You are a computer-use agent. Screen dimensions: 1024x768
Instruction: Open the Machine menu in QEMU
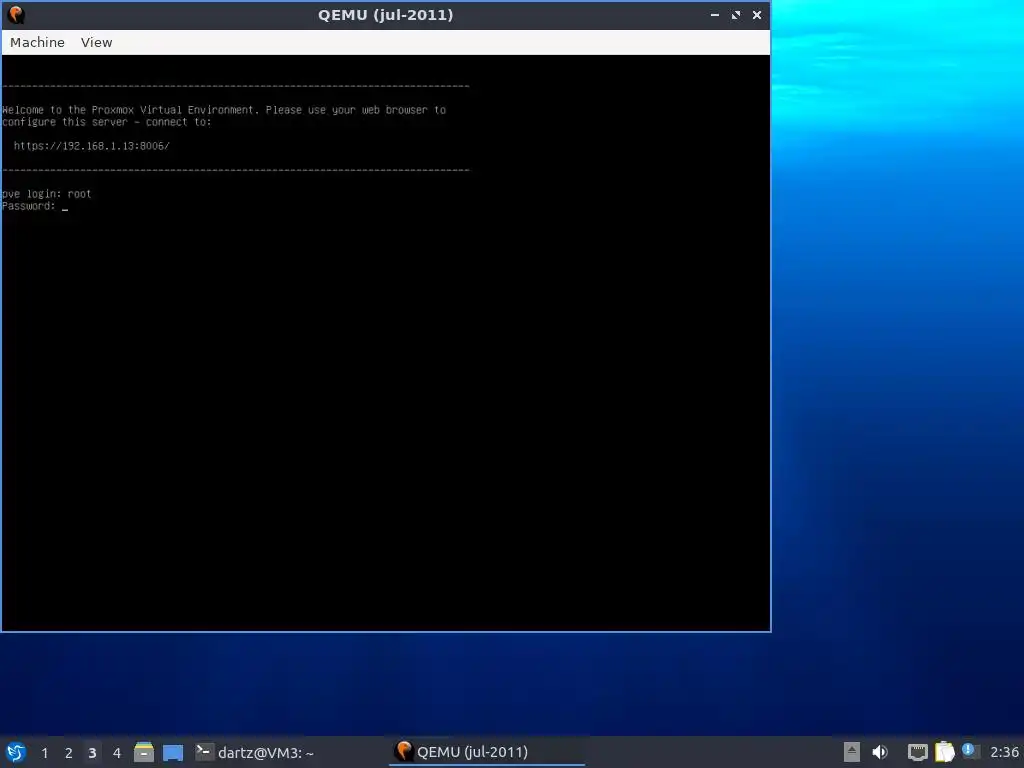click(37, 42)
